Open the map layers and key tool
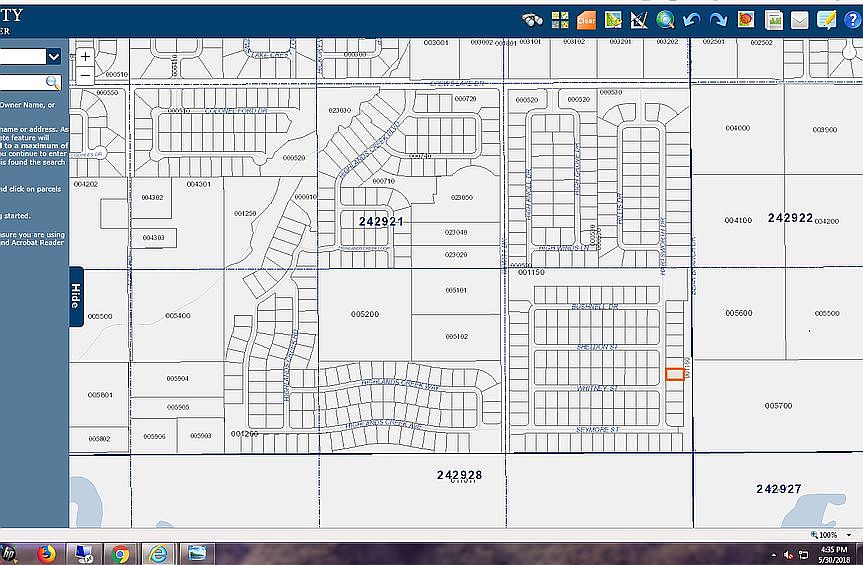The height and width of the screenshot is (565, 863). [613, 20]
